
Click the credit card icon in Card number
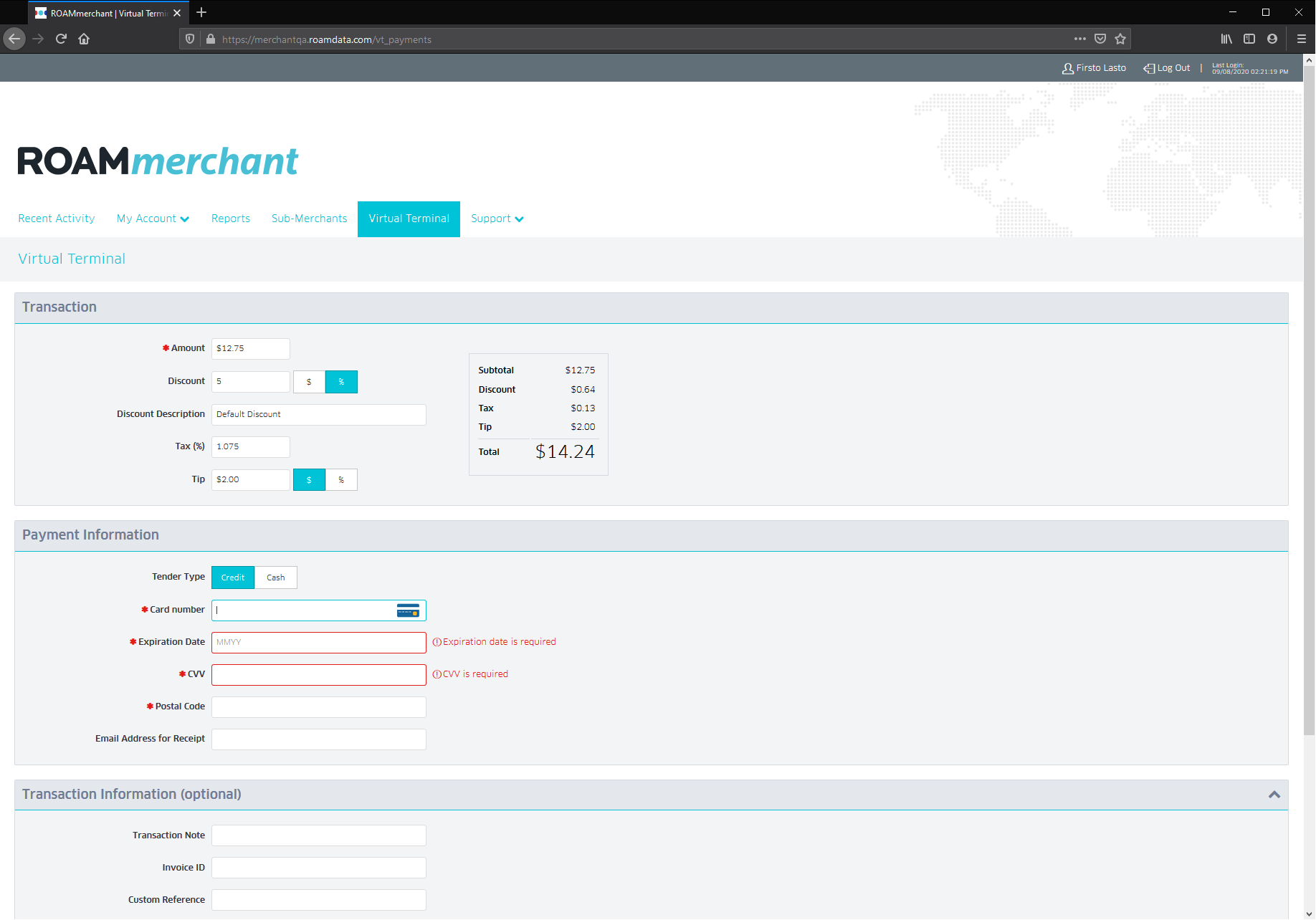(x=408, y=610)
